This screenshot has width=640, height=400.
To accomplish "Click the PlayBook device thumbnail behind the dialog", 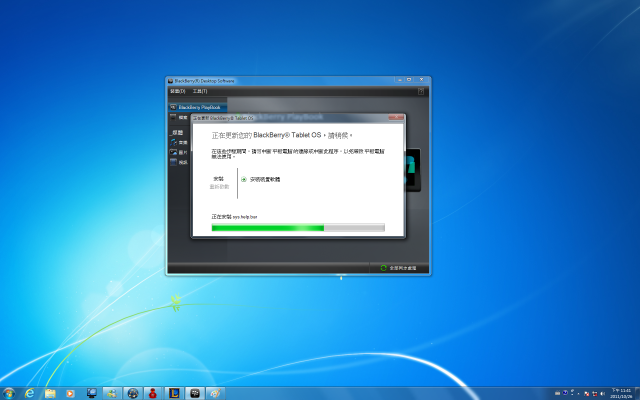I will (413, 170).
